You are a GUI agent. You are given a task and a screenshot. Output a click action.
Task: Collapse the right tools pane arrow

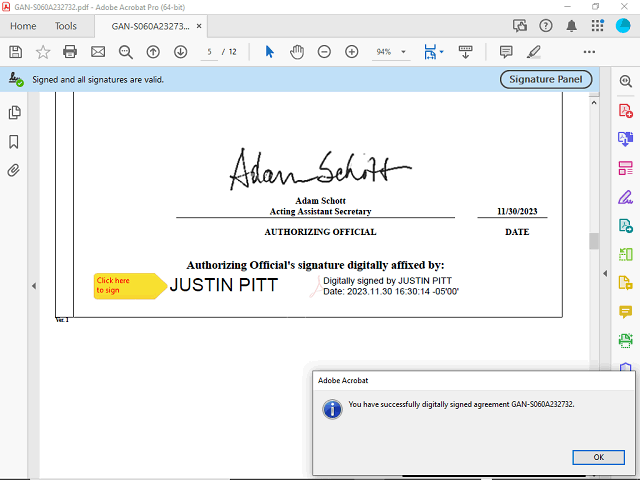[x=605, y=273]
